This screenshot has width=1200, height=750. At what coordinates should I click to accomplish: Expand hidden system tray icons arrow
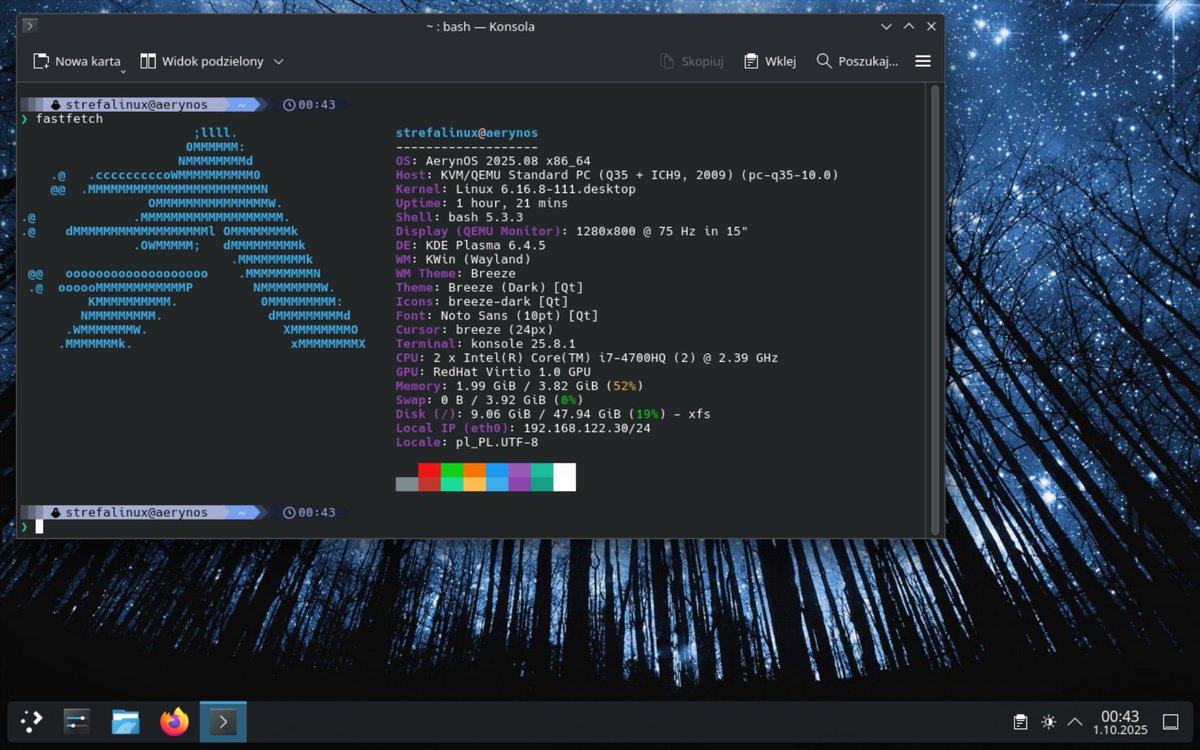click(1074, 721)
